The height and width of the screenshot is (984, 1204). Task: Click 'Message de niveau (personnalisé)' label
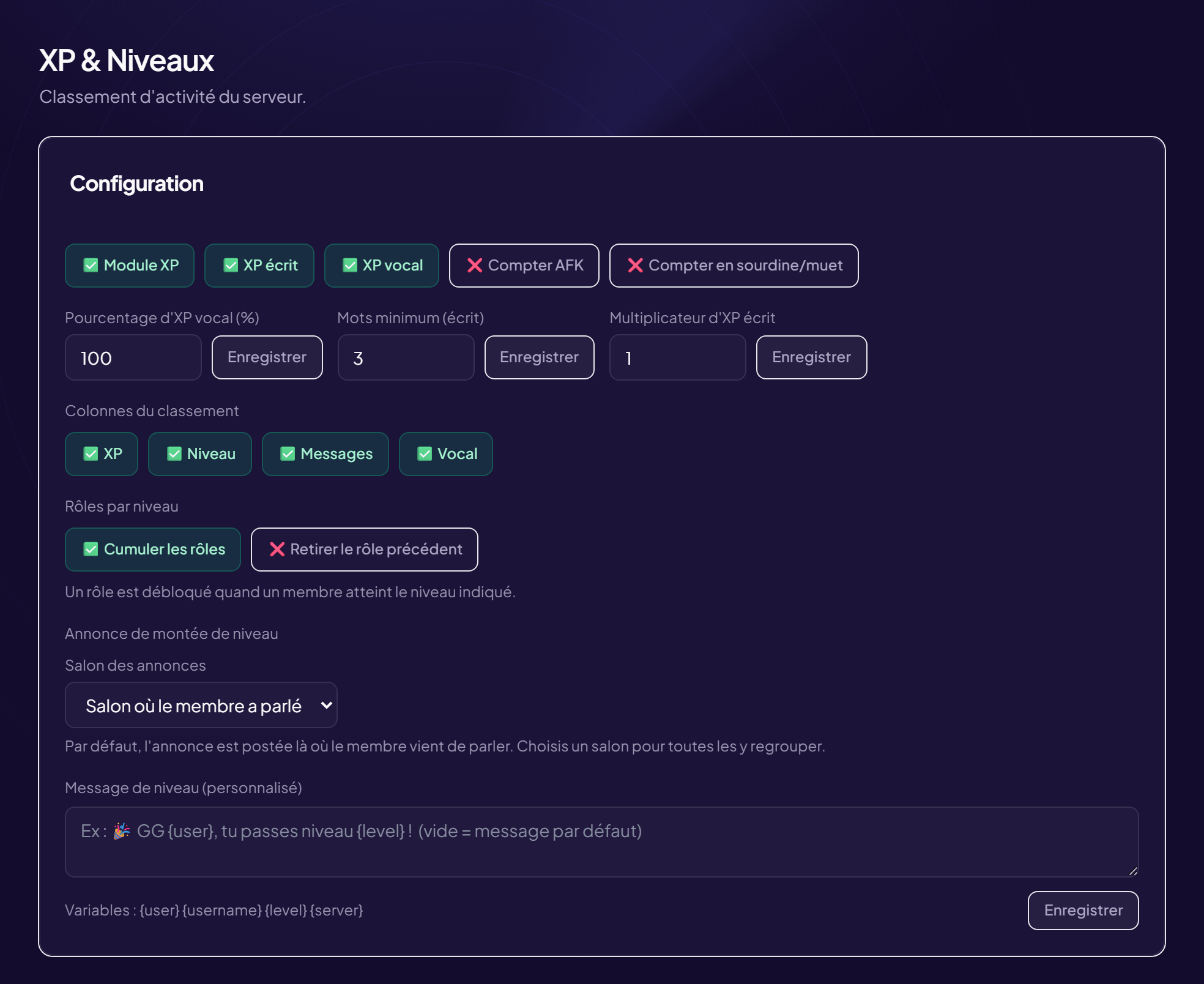point(184,788)
